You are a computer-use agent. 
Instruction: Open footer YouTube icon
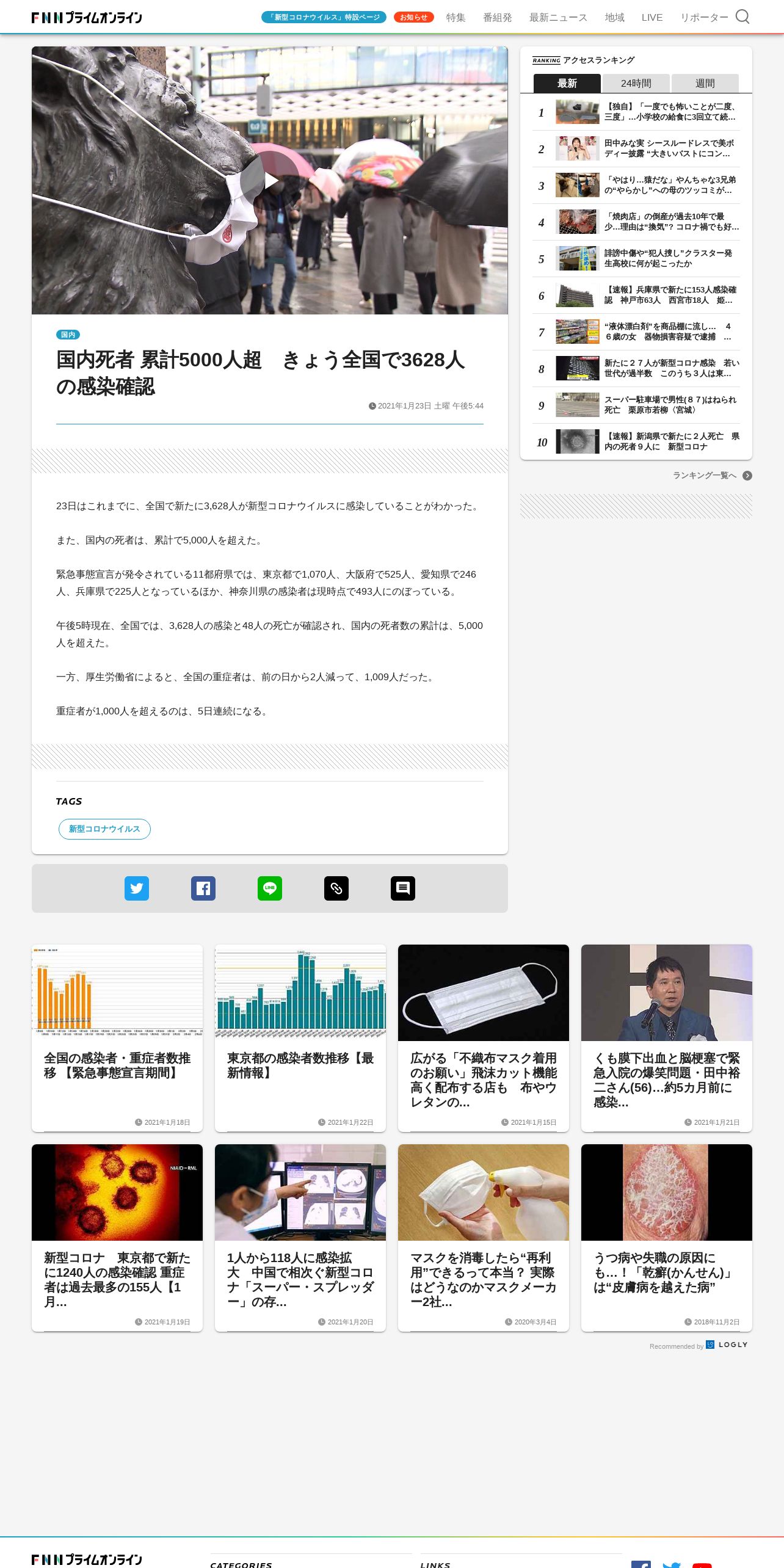pos(702,1565)
